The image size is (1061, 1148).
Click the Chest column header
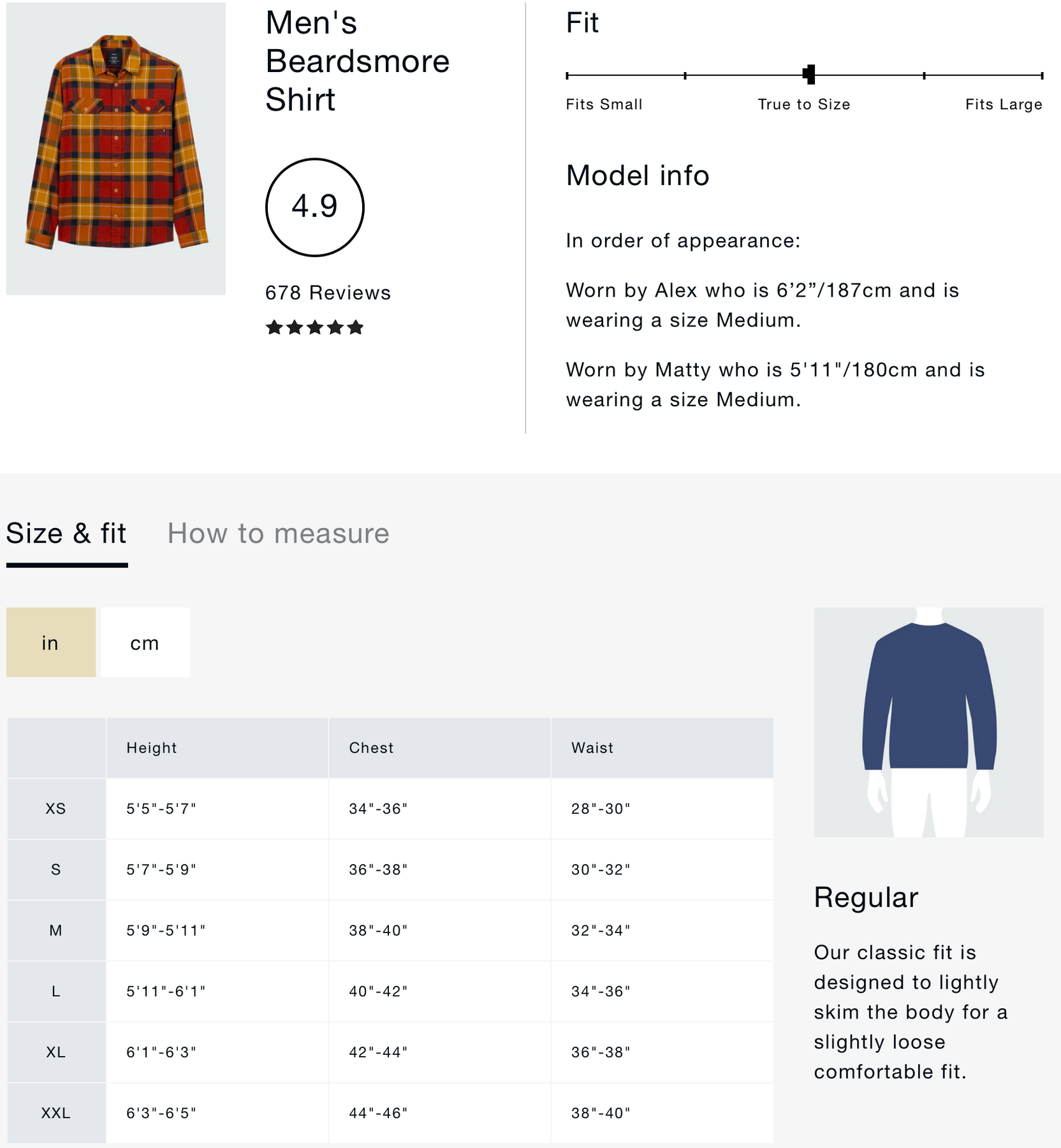click(x=371, y=748)
